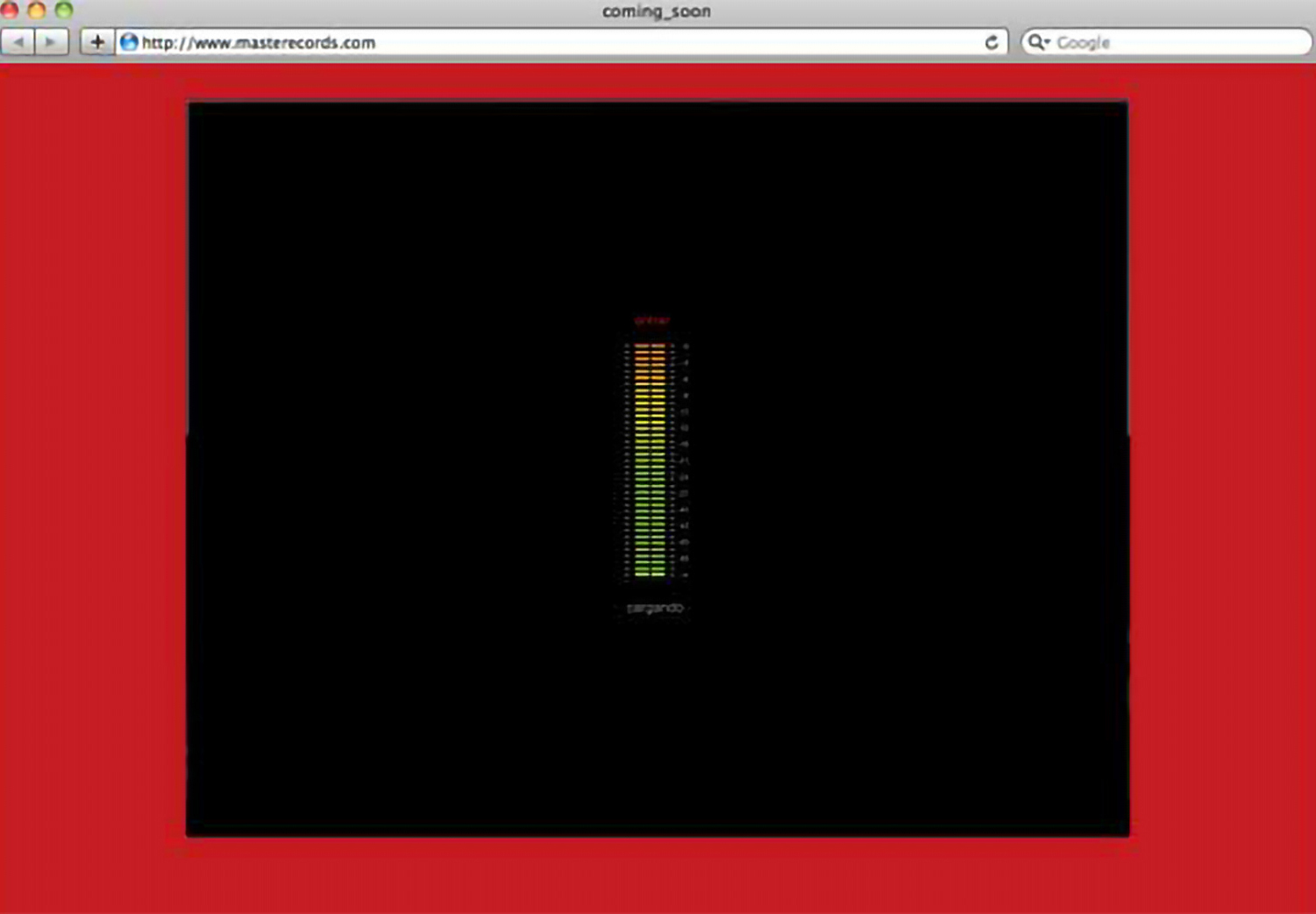
Task: Open the search magnifier dropdown menu
Action: click(1038, 42)
